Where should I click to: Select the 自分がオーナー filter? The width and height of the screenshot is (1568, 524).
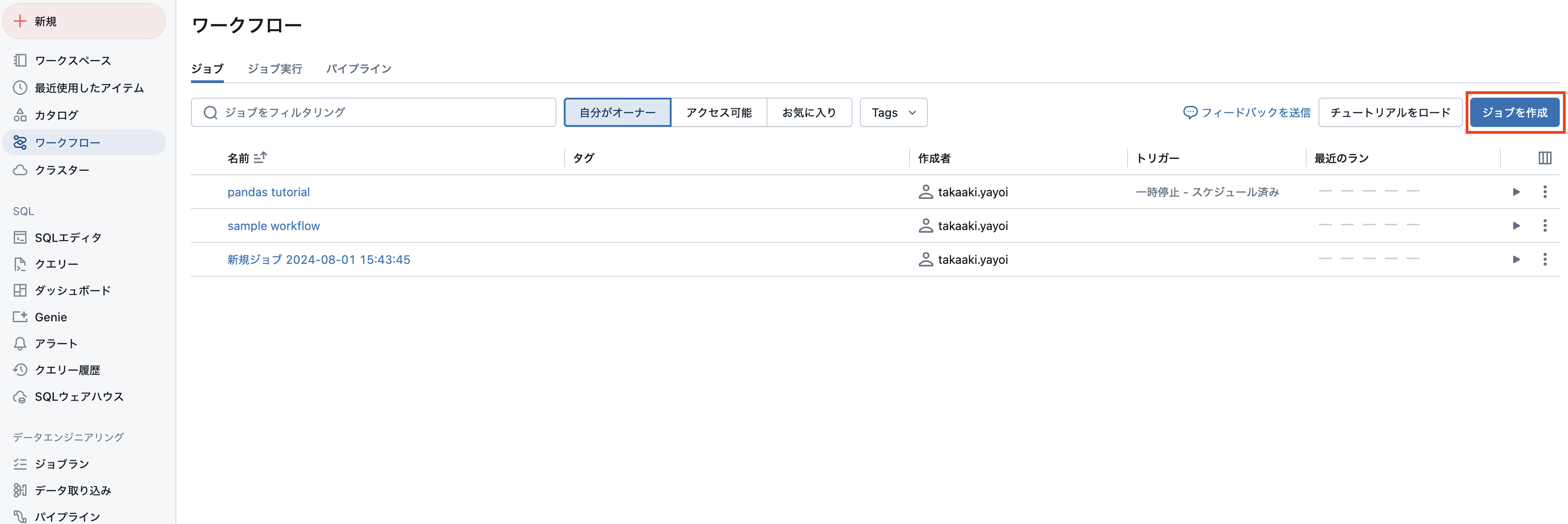[x=617, y=112]
